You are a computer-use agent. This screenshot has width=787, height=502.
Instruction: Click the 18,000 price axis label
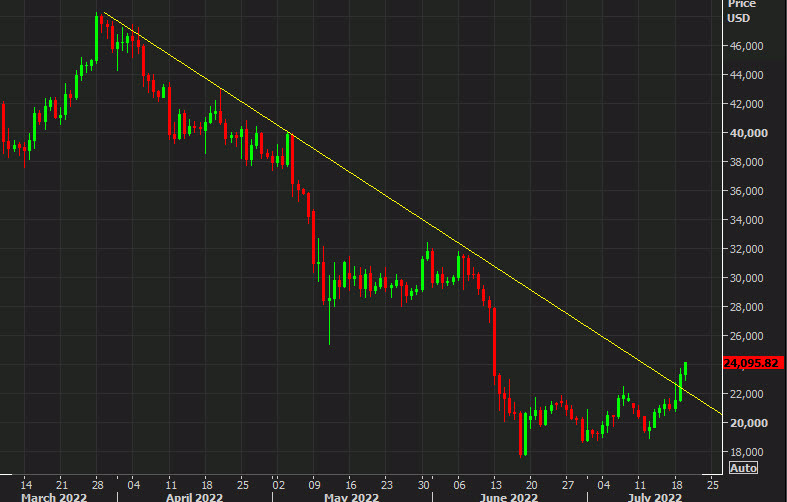[x=747, y=452]
